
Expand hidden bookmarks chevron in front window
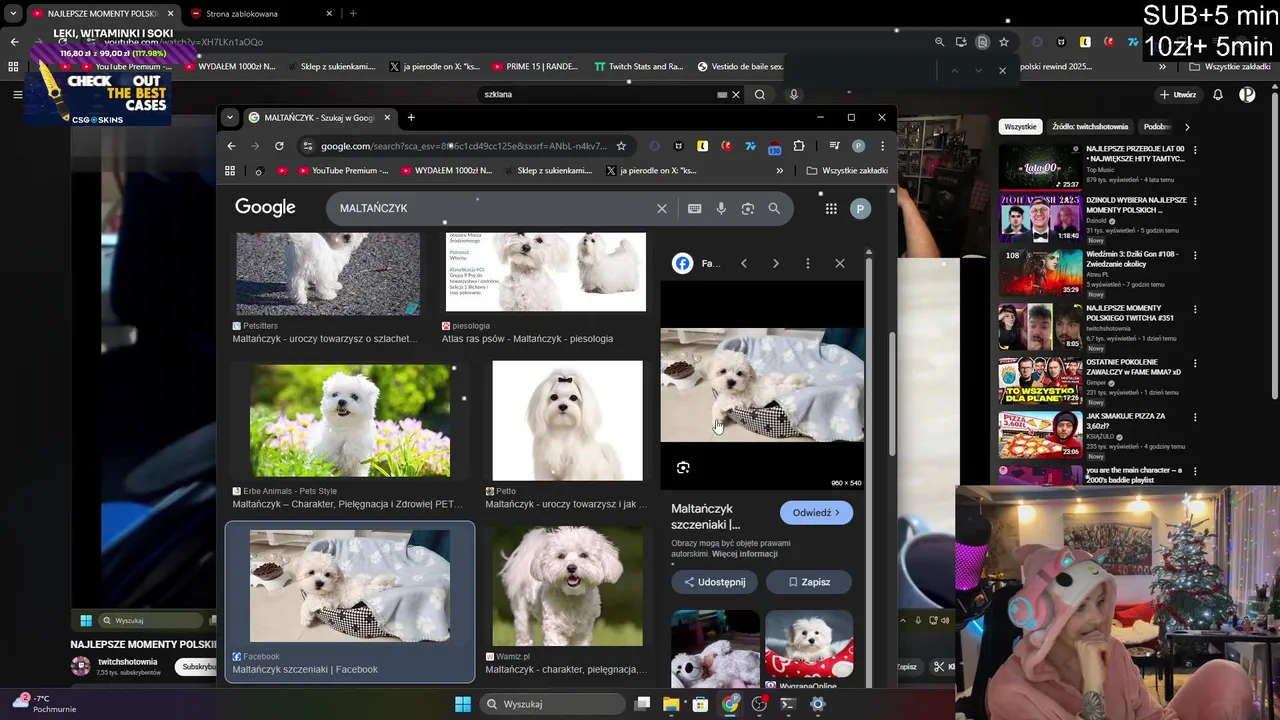point(780,171)
